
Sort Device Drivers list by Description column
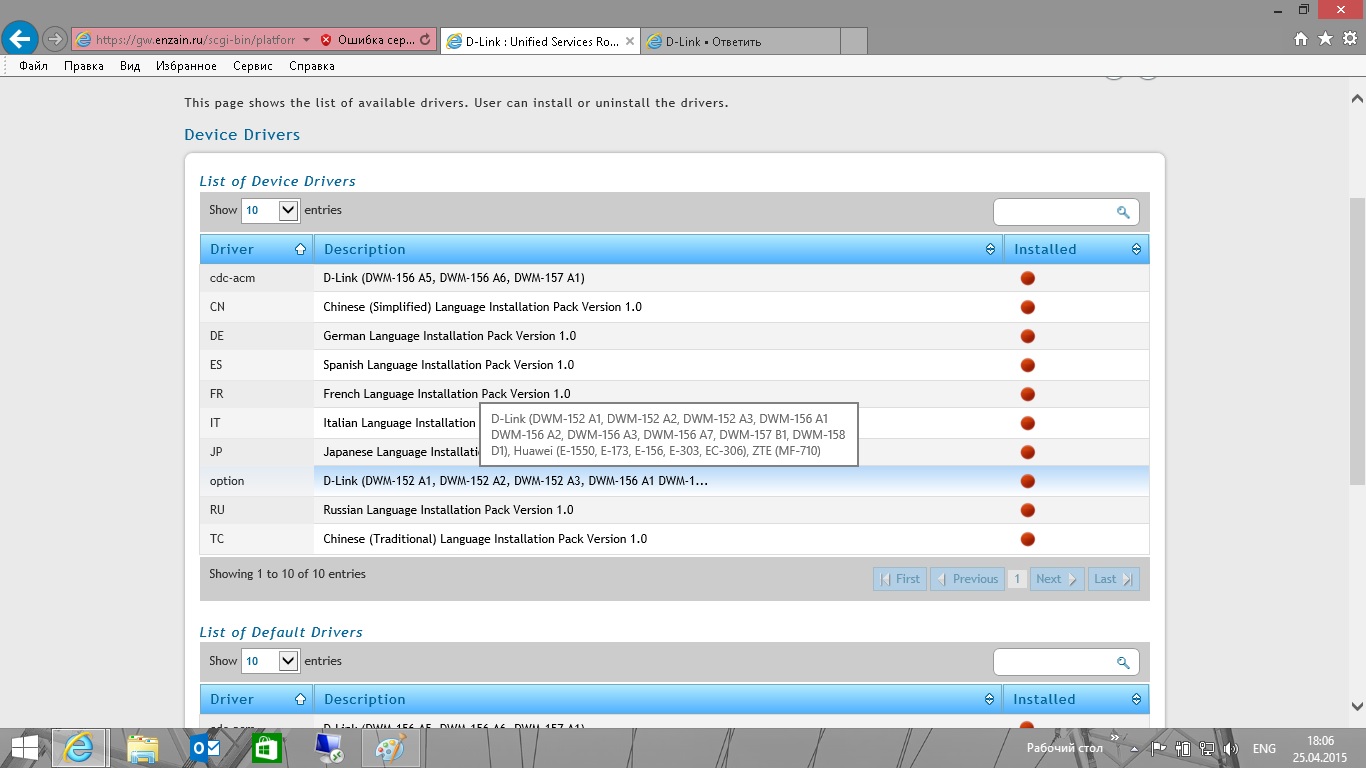click(658, 249)
